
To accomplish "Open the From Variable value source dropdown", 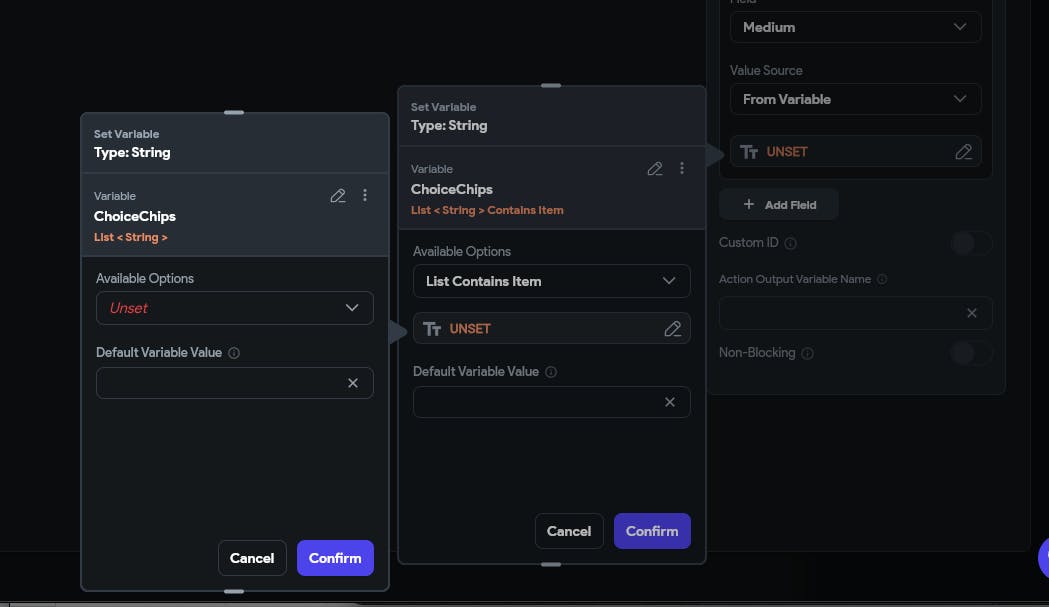I will [x=855, y=99].
